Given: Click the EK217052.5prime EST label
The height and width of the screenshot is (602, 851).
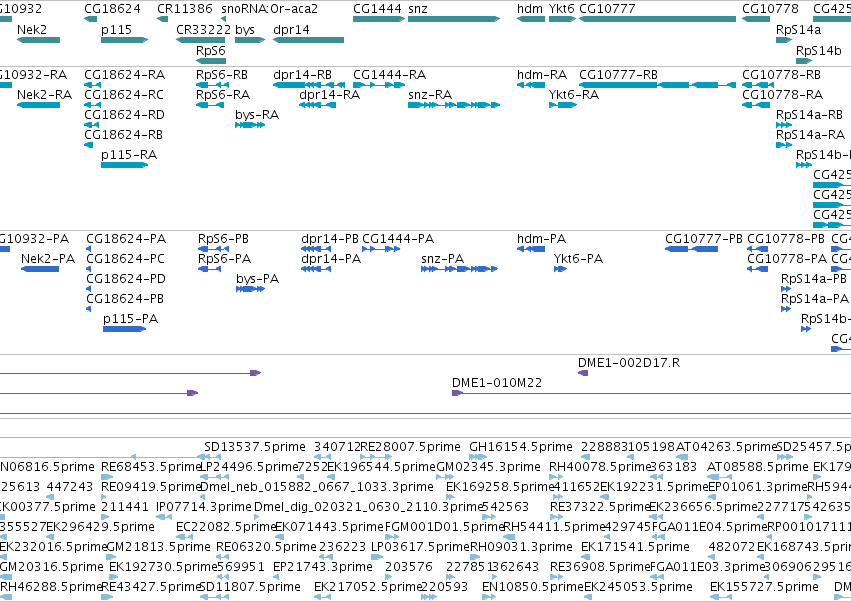Looking at the screenshot, I should click(x=368, y=586).
